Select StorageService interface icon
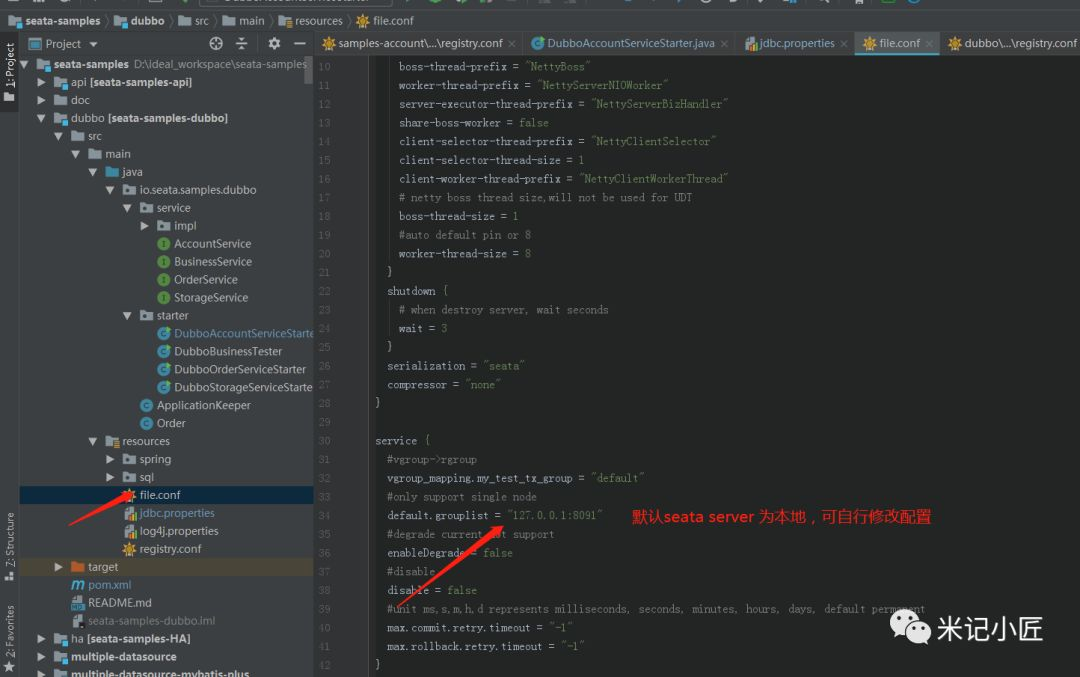The image size is (1080, 677). (x=163, y=298)
